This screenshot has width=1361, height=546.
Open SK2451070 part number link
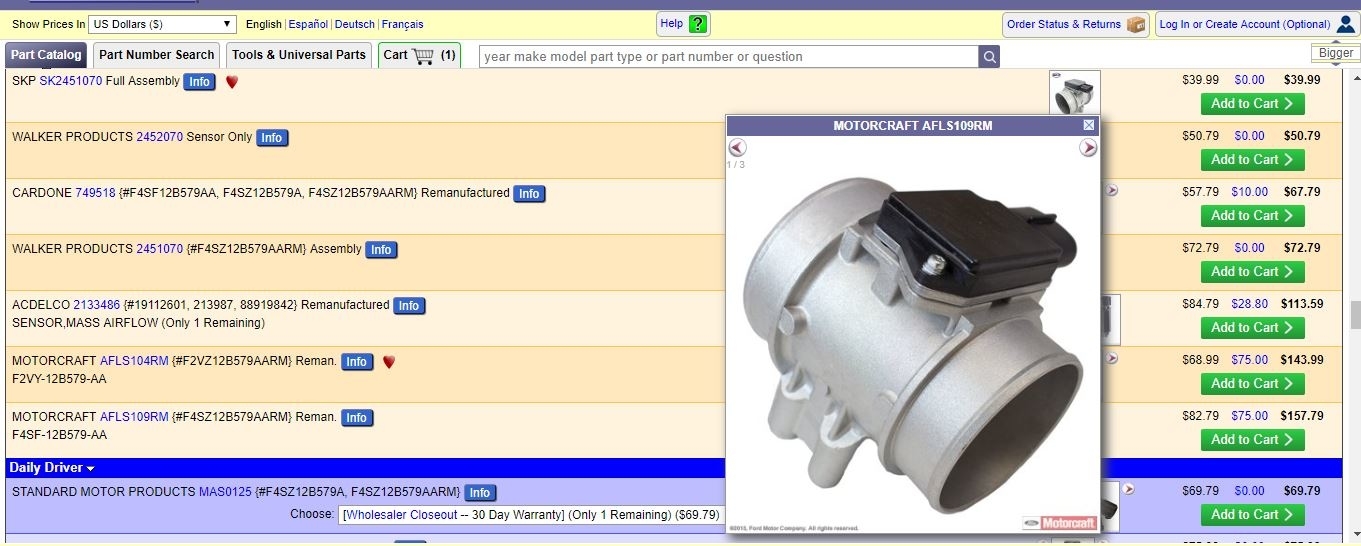click(x=71, y=81)
